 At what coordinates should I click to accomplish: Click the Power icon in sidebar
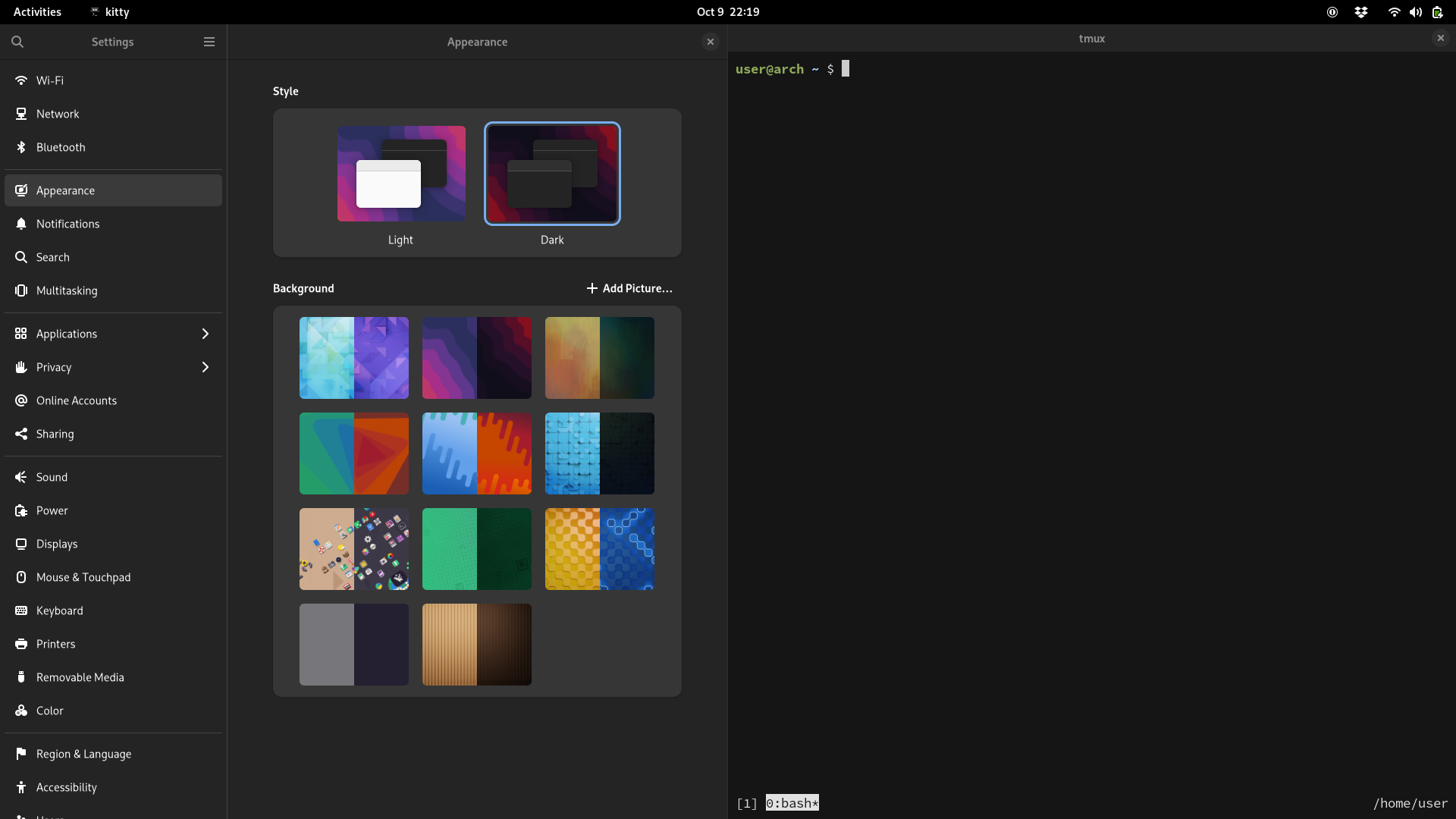(x=21, y=510)
